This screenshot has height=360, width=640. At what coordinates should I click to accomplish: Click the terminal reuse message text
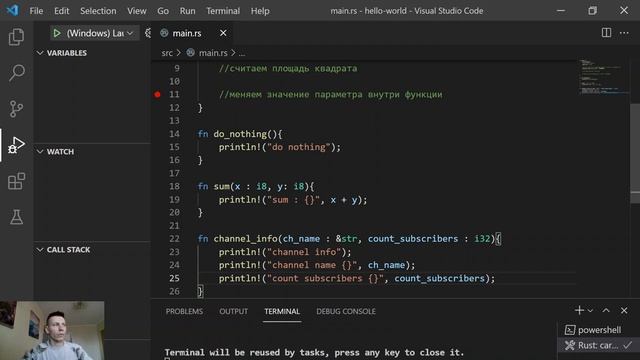(x=314, y=352)
